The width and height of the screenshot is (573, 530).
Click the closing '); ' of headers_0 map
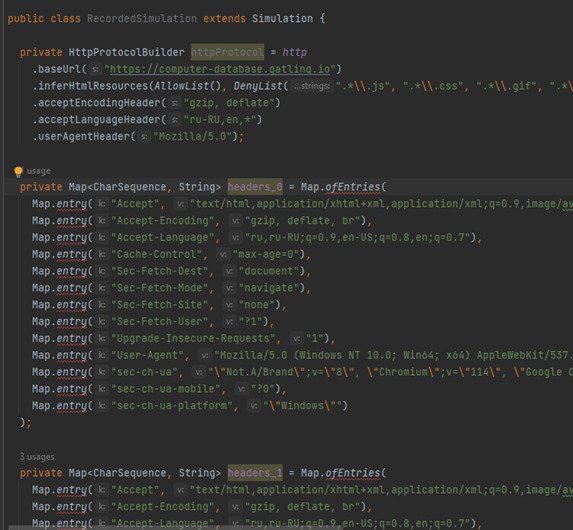(x=26, y=422)
